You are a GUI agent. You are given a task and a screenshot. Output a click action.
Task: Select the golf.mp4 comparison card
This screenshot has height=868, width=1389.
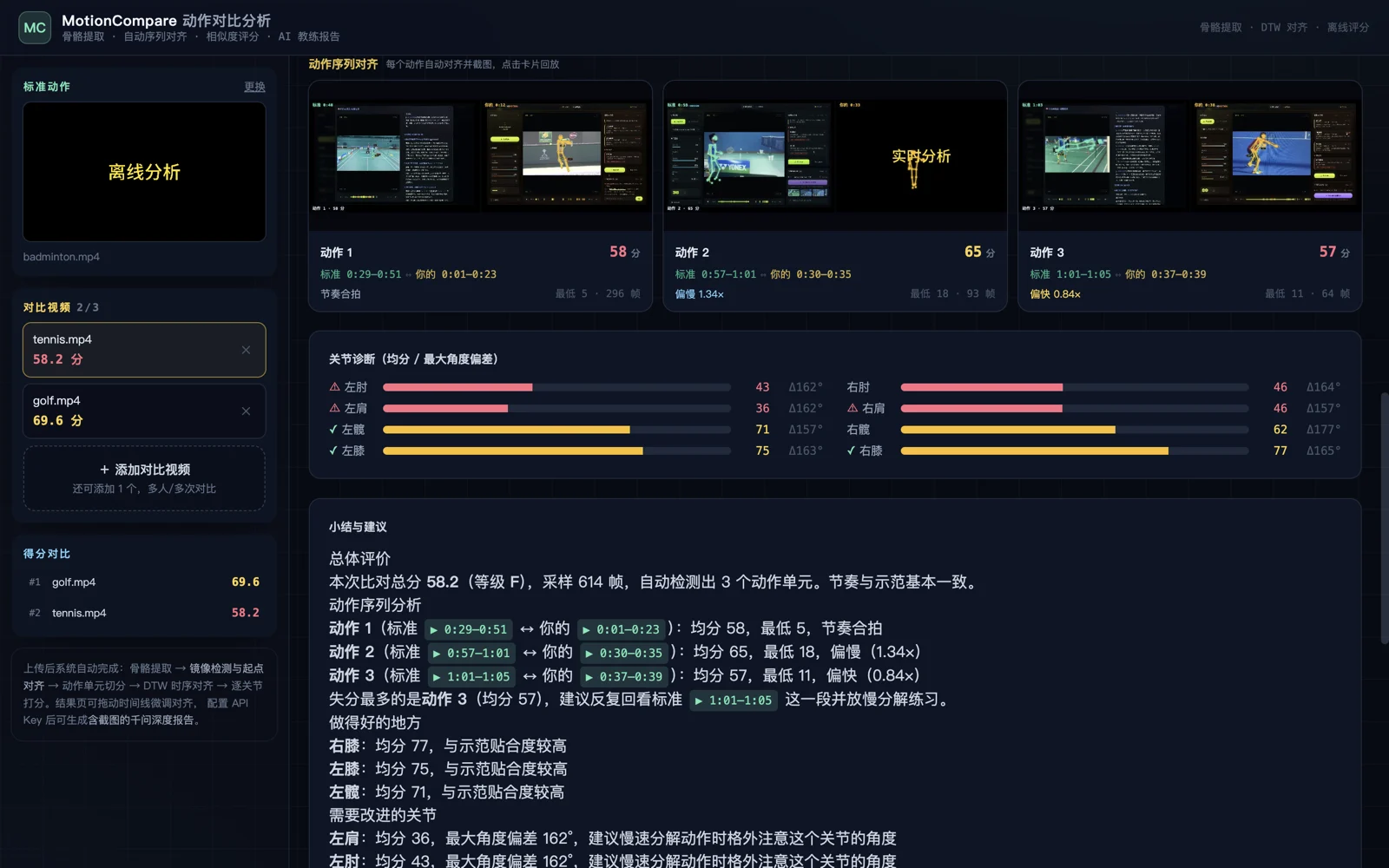pos(144,411)
